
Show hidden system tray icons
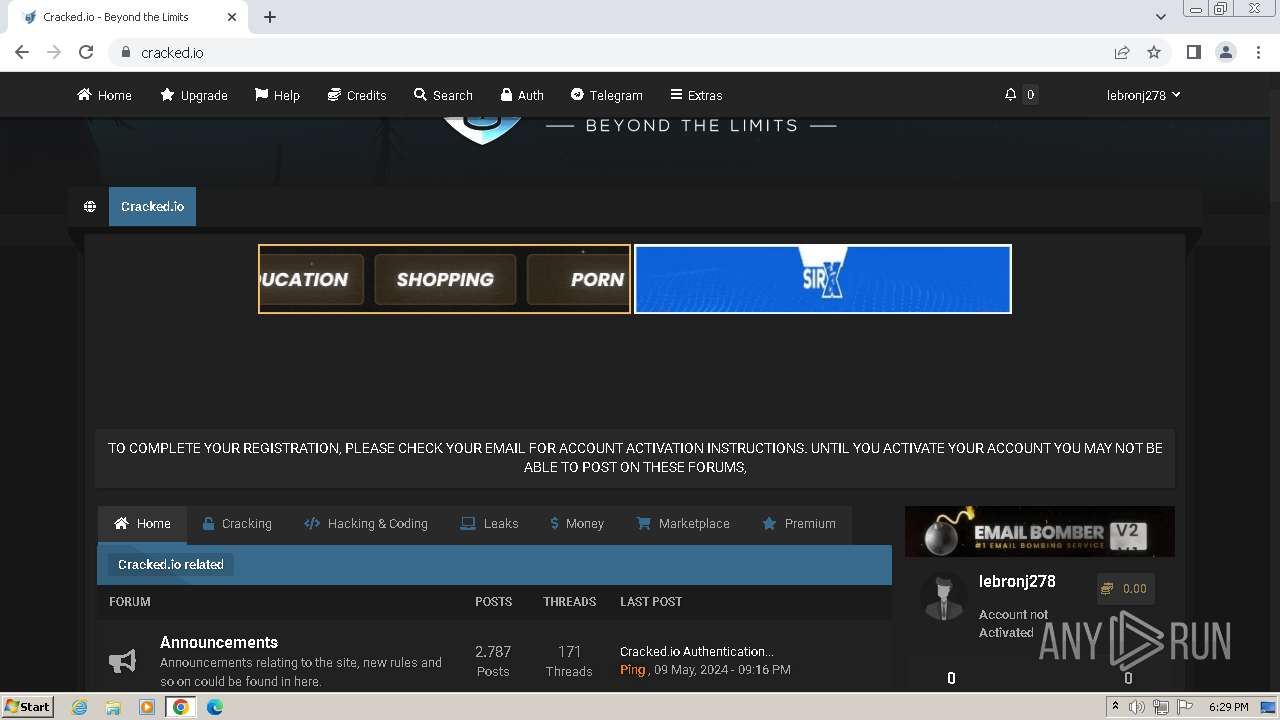pyautogui.click(x=1115, y=707)
